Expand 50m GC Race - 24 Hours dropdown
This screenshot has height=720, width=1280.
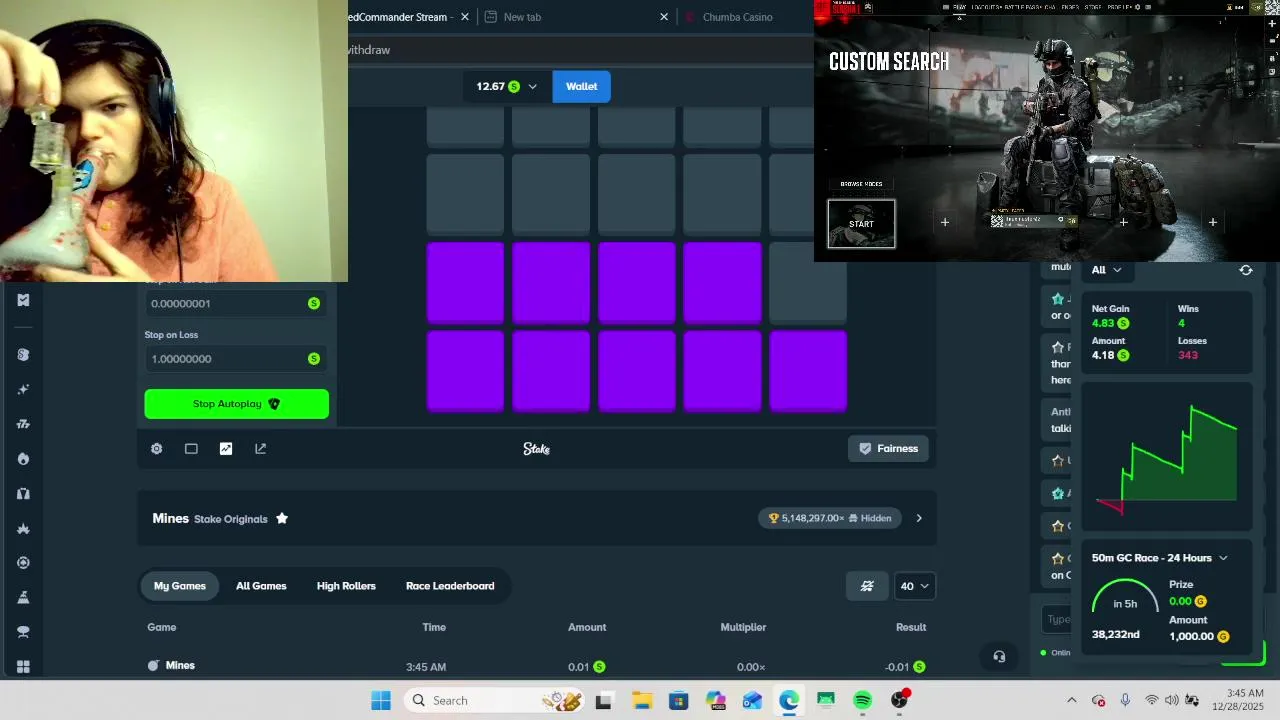tap(1160, 558)
